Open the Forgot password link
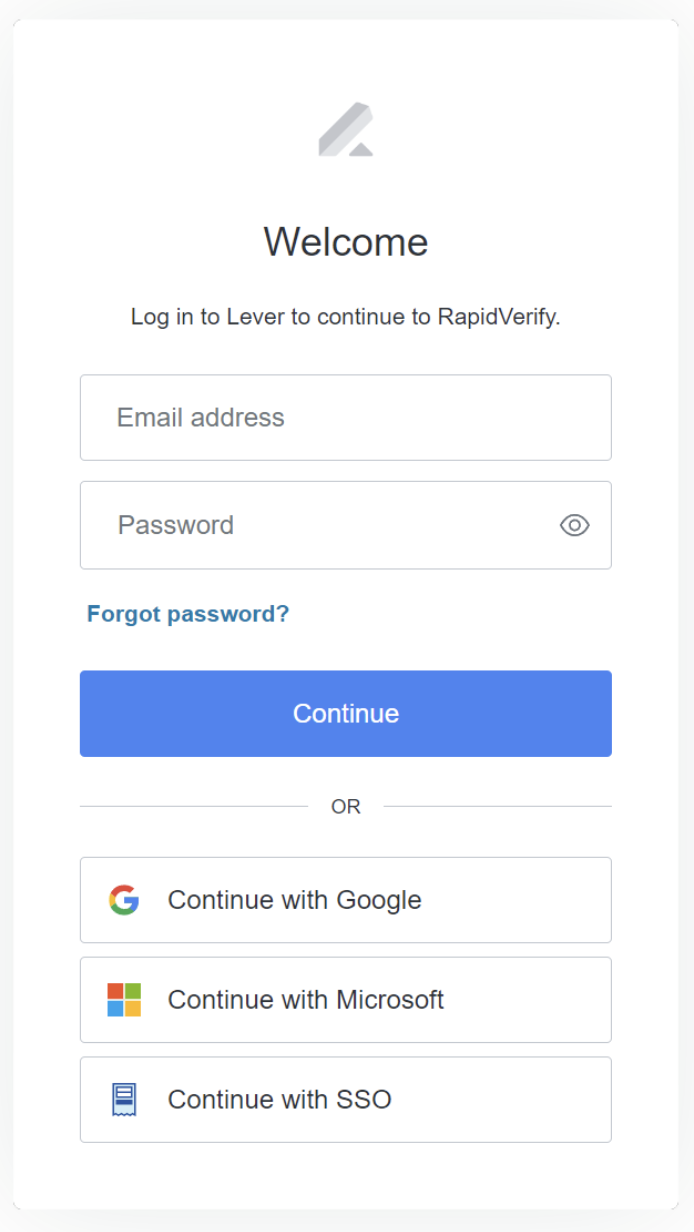This screenshot has width=694, height=1232. point(188,614)
